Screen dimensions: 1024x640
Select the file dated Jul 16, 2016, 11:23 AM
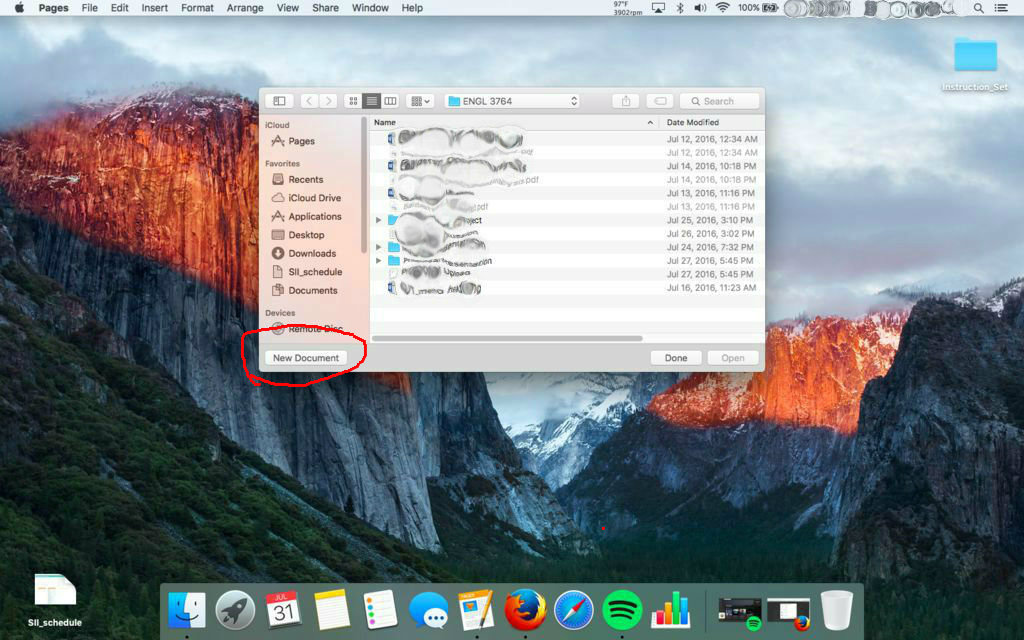pos(567,287)
